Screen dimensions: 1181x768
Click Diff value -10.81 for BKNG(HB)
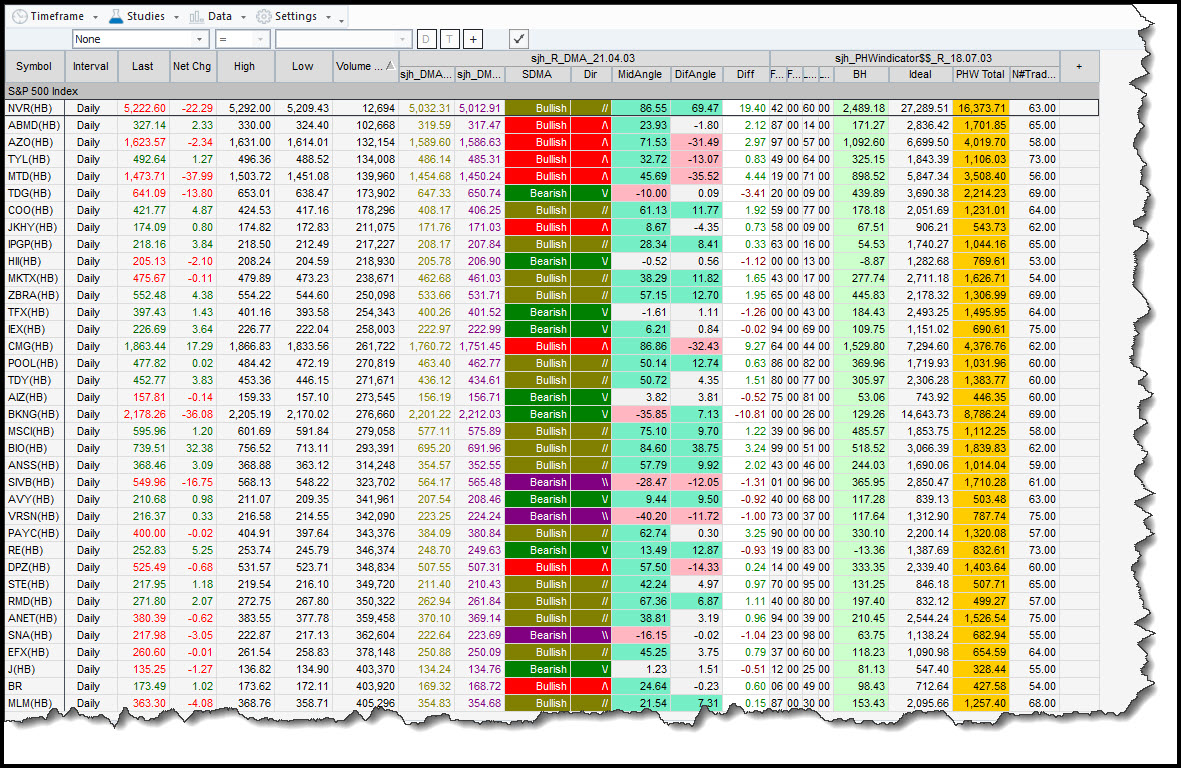746,414
